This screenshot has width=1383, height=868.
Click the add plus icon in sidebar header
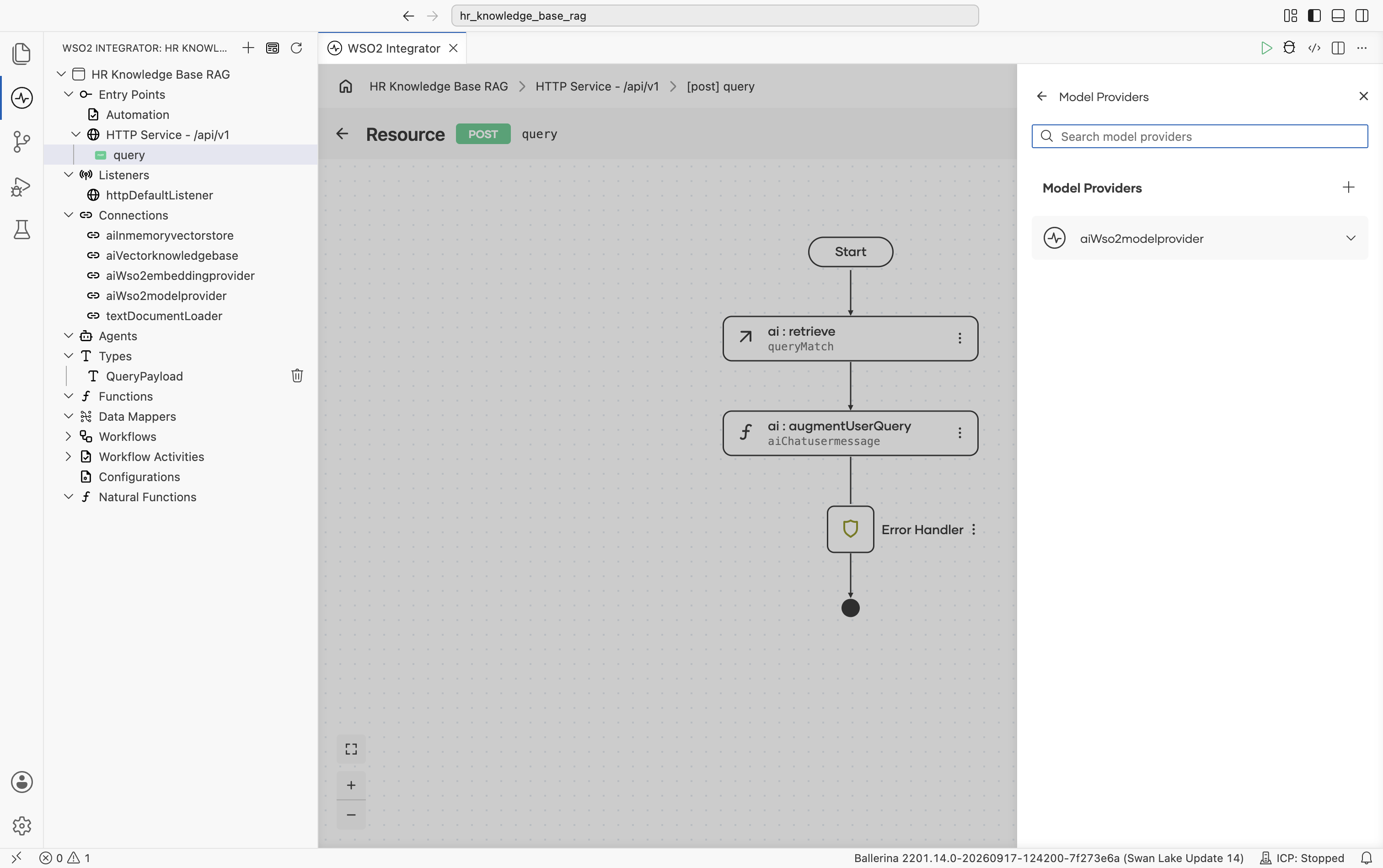tap(248, 48)
